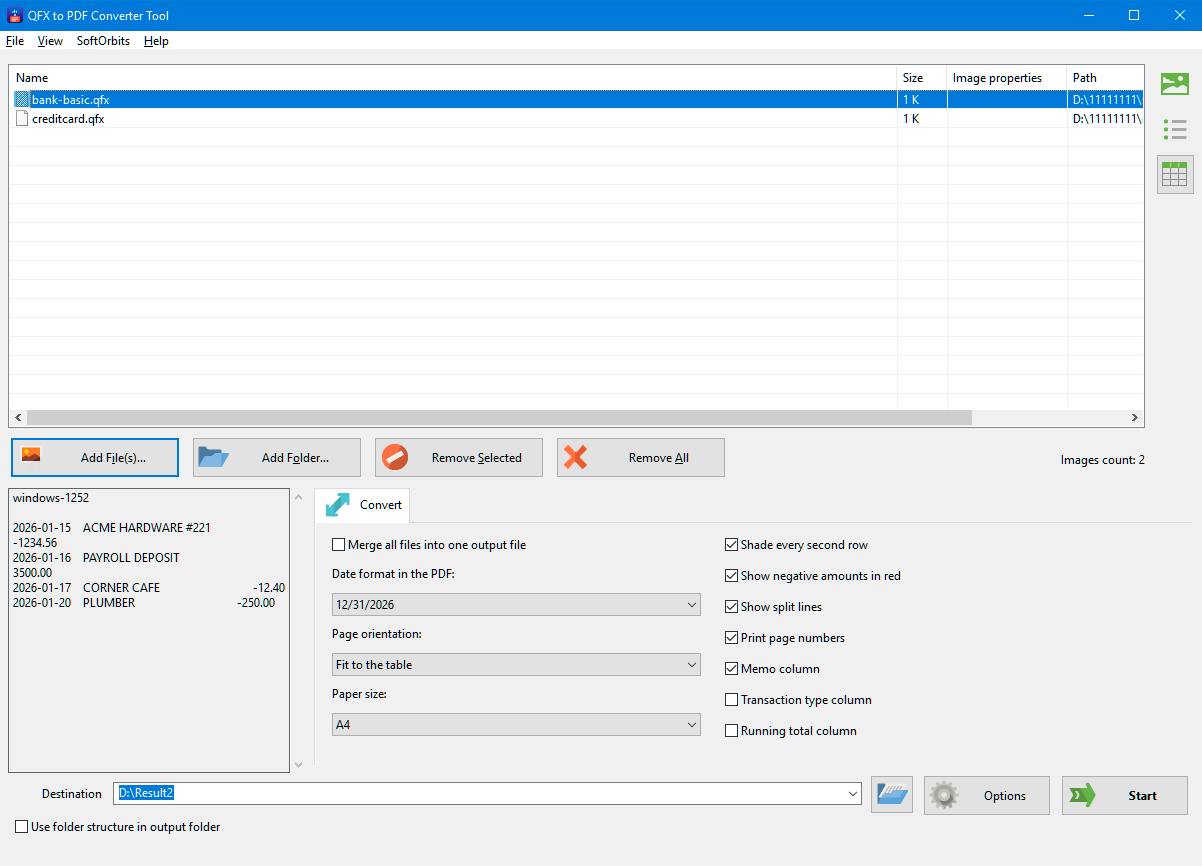Click ACME HARDWARE #221 preview line
The width and height of the screenshot is (1202, 866).
(147, 528)
